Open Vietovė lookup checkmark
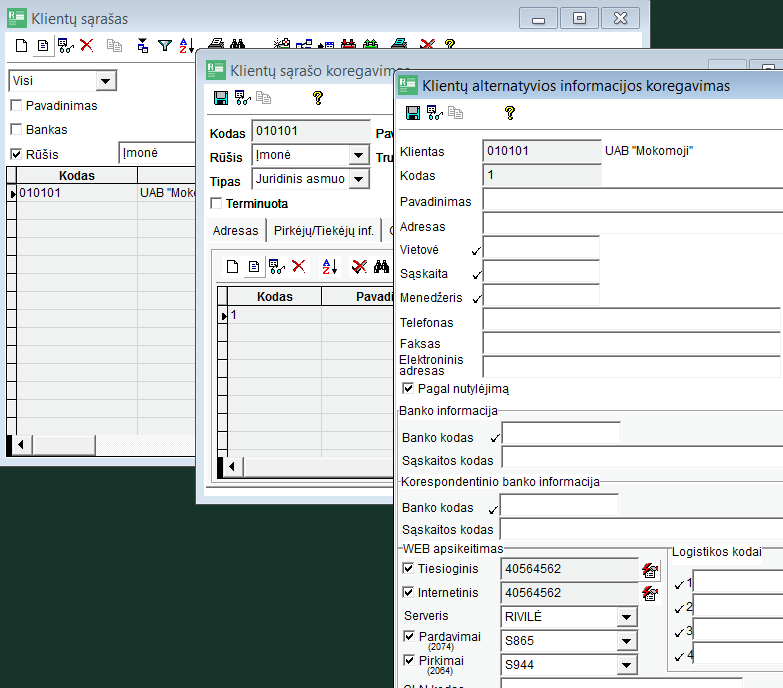The image size is (783, 688). tap(476, 251)
